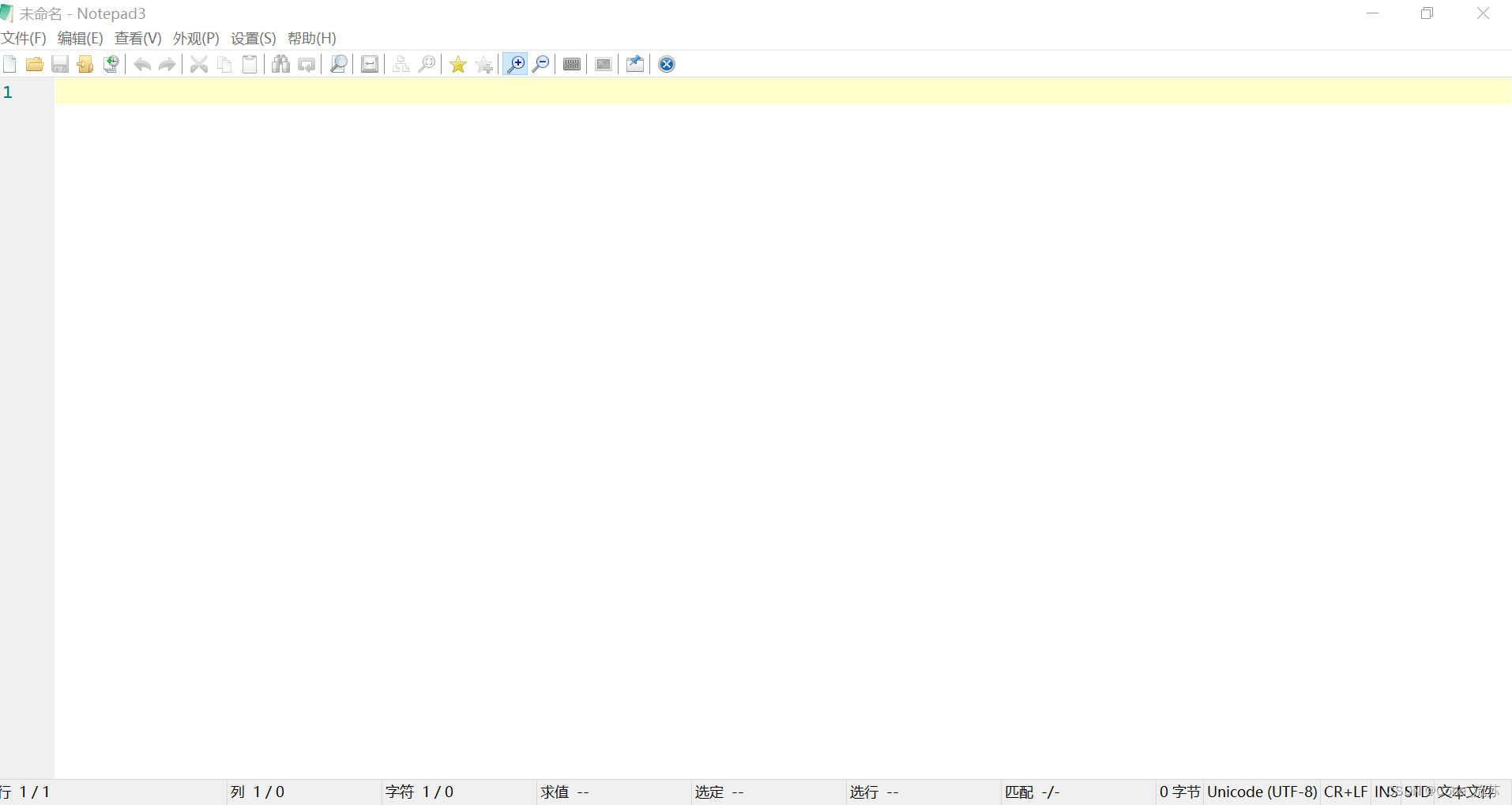Exit via the blue circle X icon

click(667, 64)
